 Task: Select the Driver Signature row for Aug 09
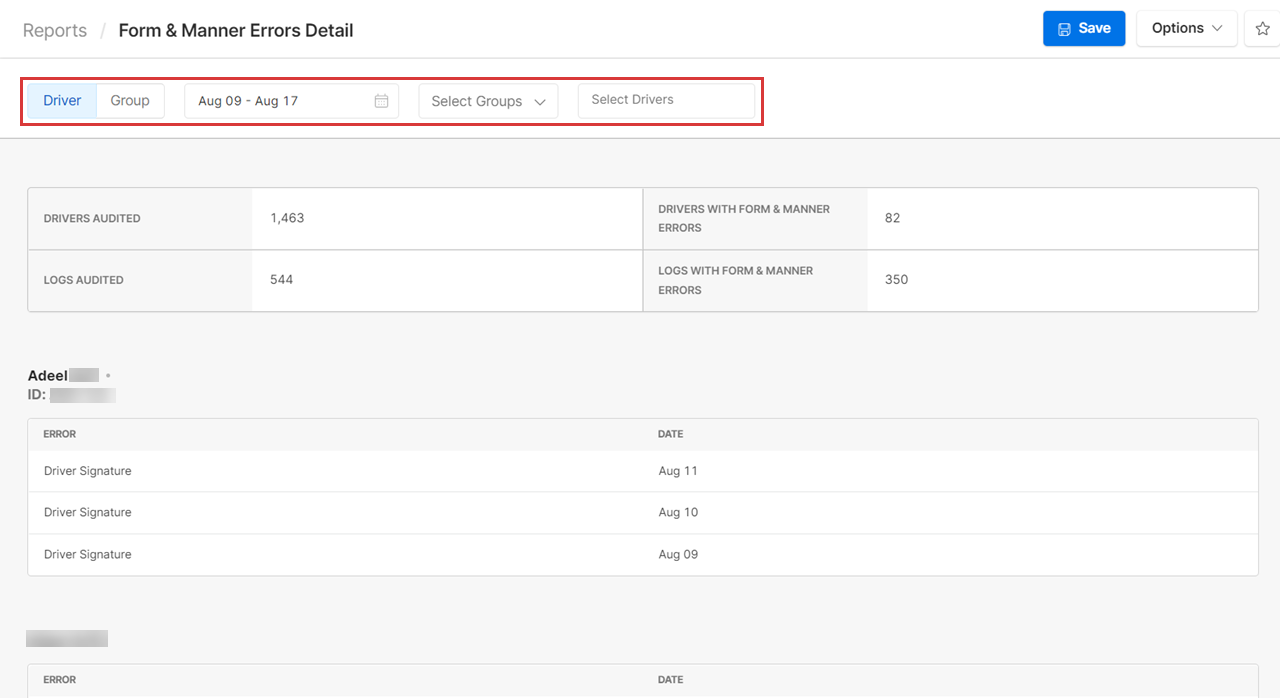point(88,555)
